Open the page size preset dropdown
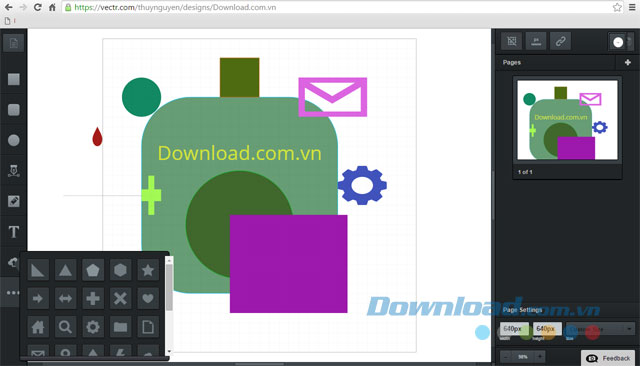The width and height of the screenshot is (640, 366). point(600,329)
